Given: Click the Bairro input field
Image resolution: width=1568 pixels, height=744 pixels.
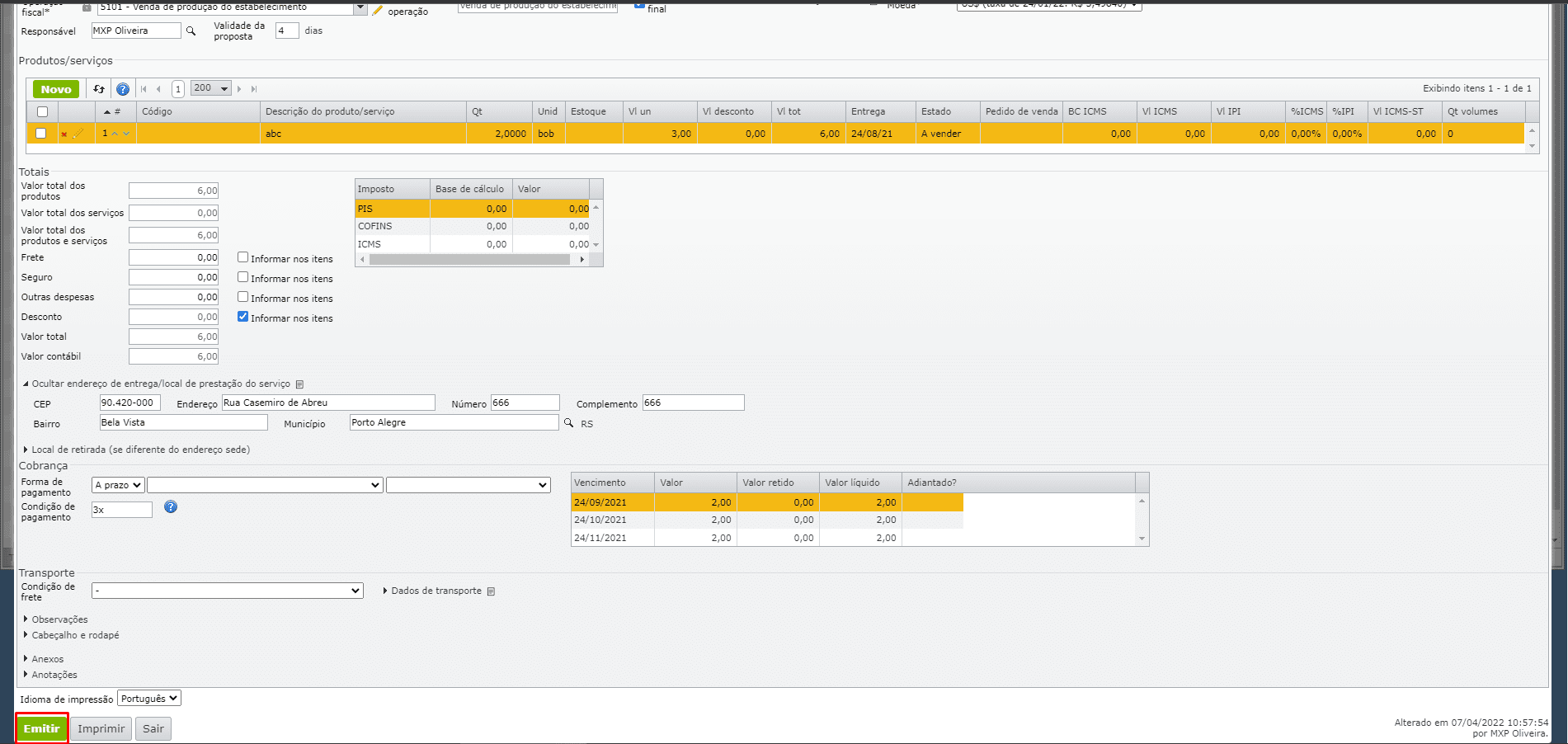Looking at the screenshot, I should point(184,422).
